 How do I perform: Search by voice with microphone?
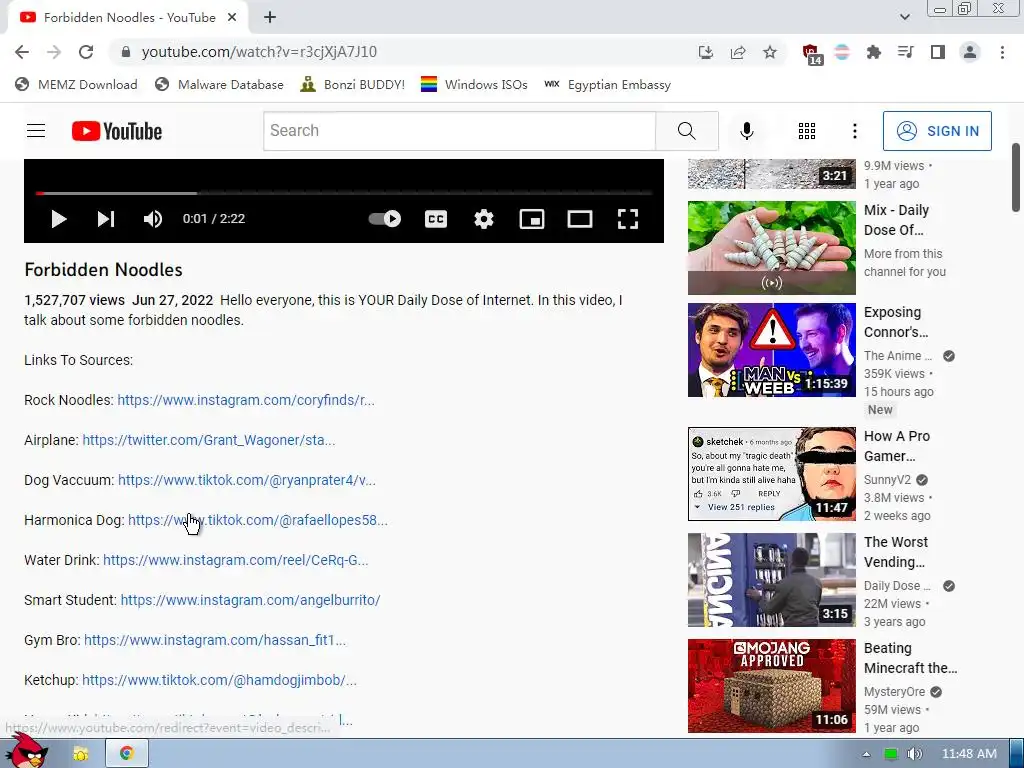[x=746, y=131]
